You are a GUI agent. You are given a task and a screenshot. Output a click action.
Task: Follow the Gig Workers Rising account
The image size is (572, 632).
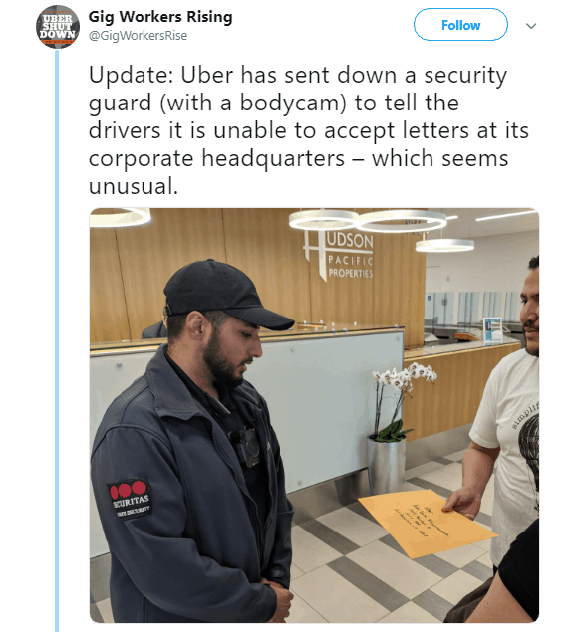460,25
